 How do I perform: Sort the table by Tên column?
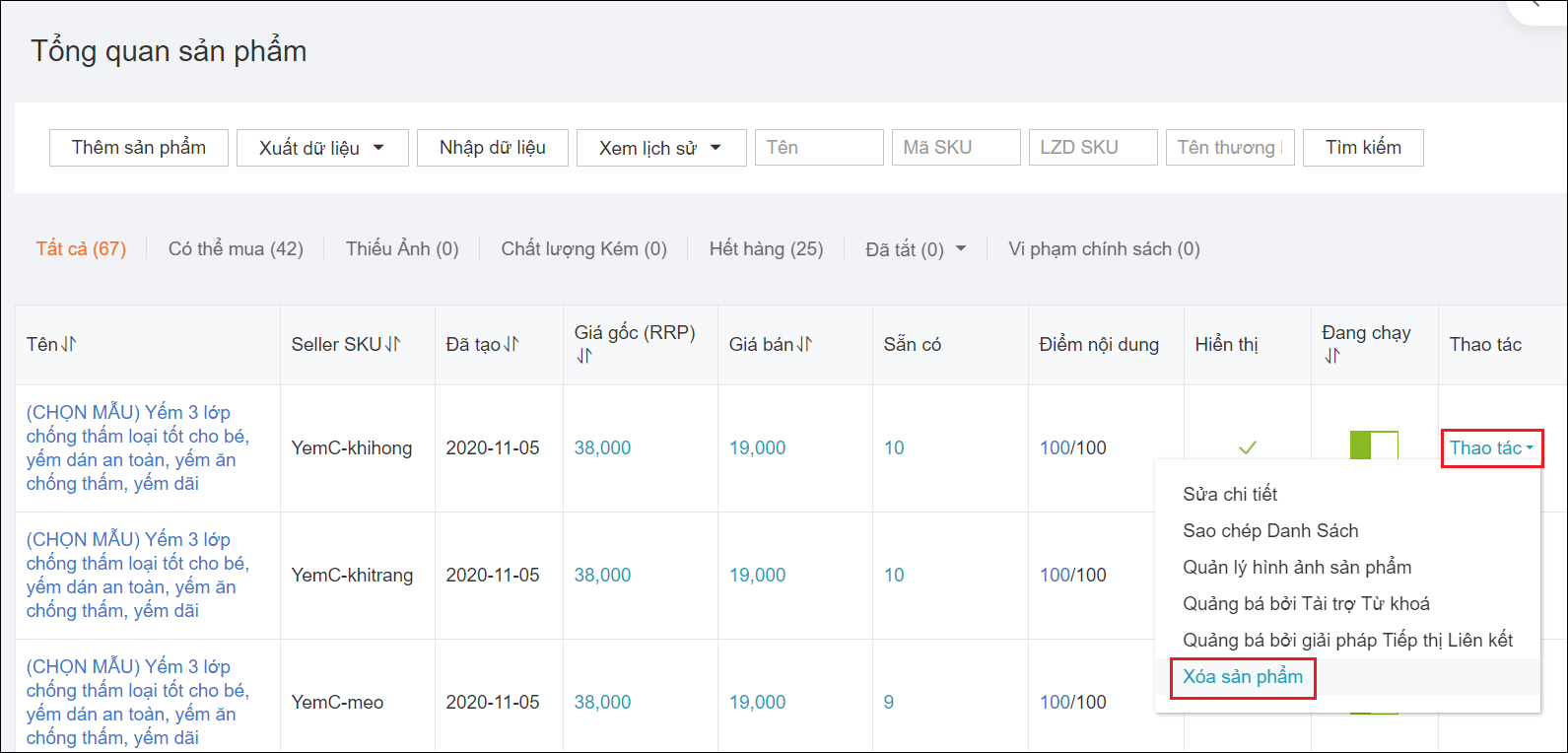point(68,344)
